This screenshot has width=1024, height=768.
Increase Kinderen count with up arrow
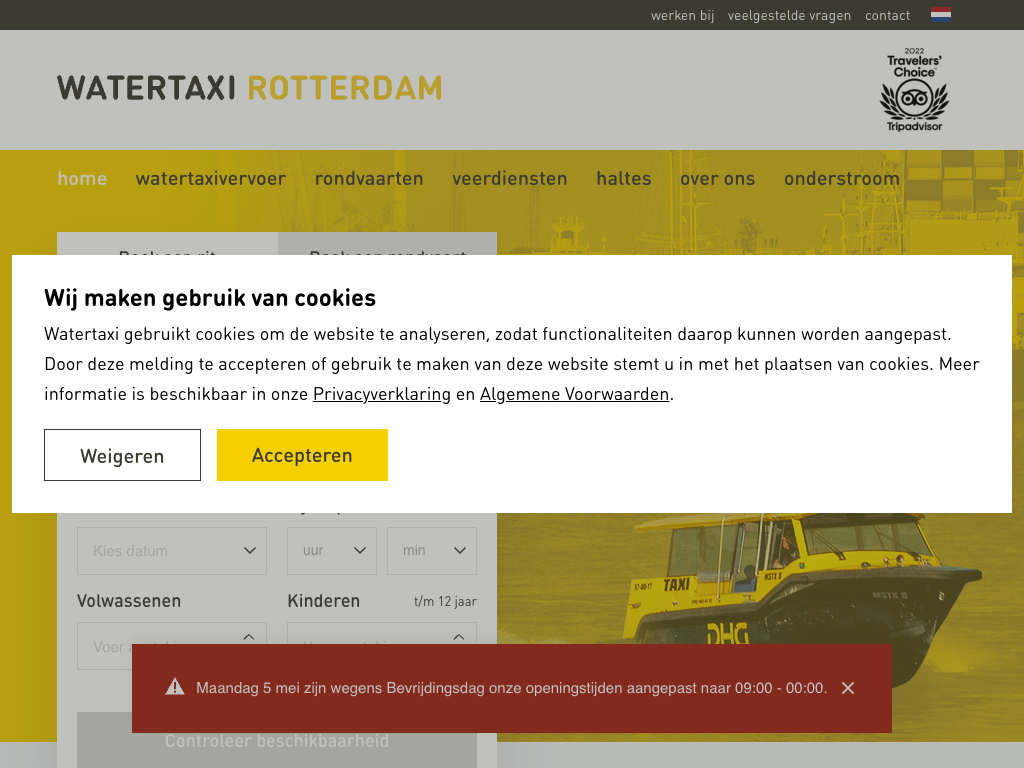(x=459, y=637)
